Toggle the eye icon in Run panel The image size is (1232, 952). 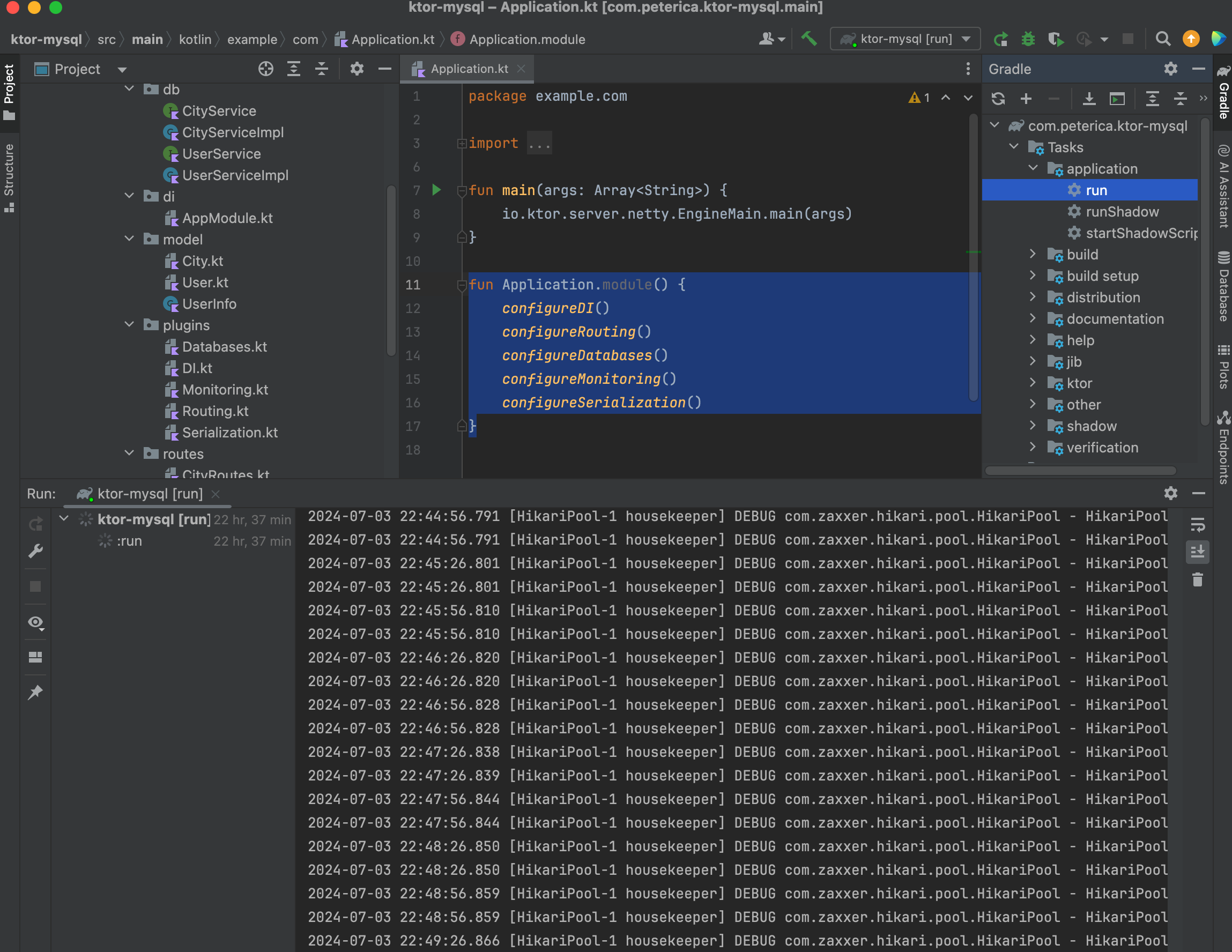click(x=35, y=623)
